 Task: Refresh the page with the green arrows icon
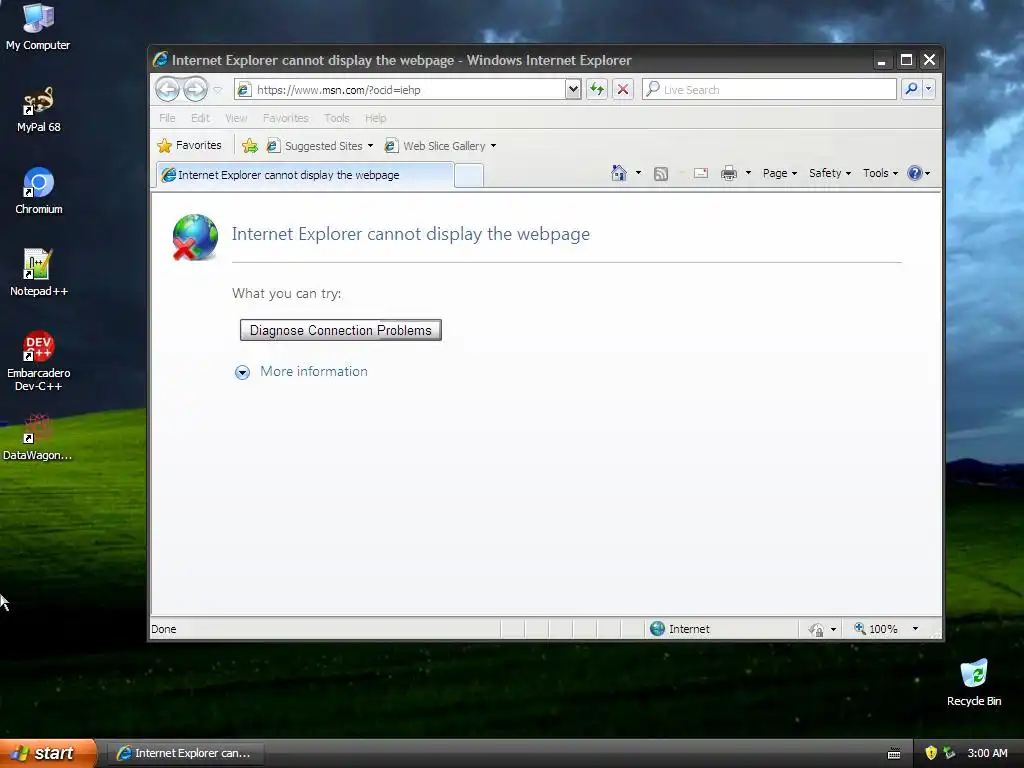tap(597, 89)
